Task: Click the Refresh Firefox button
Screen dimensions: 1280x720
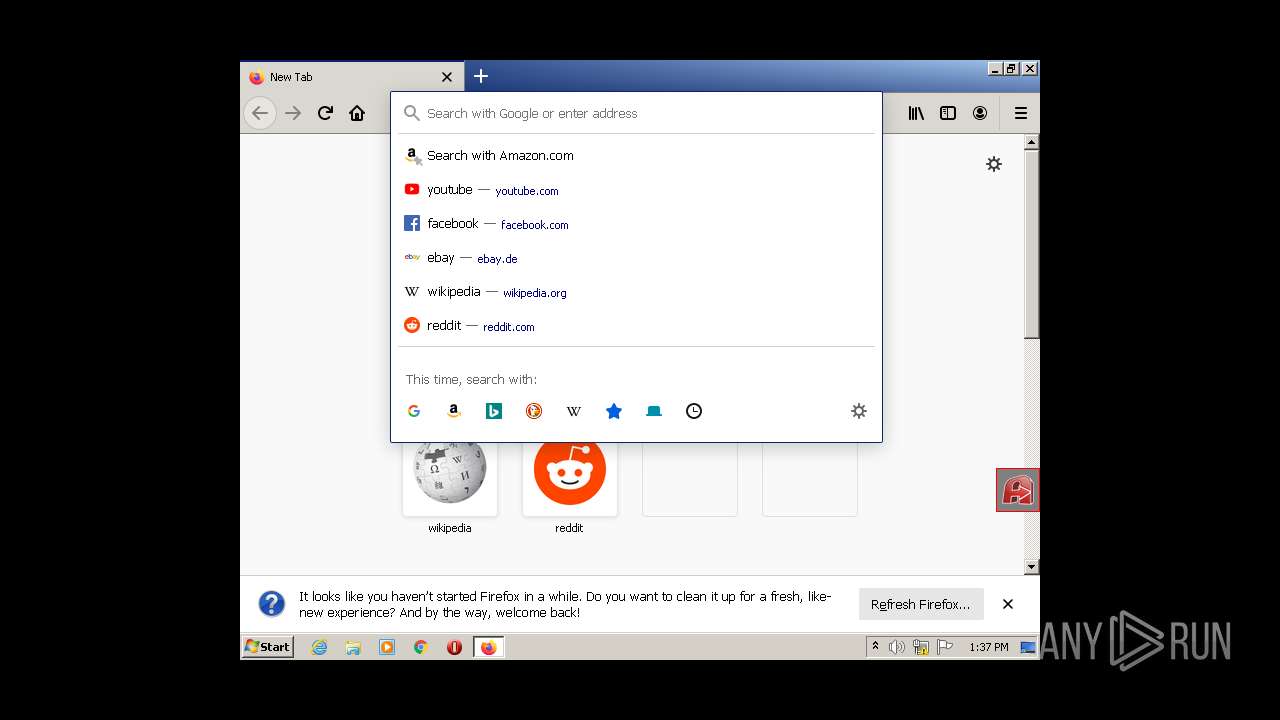Action: pos(921,604)
